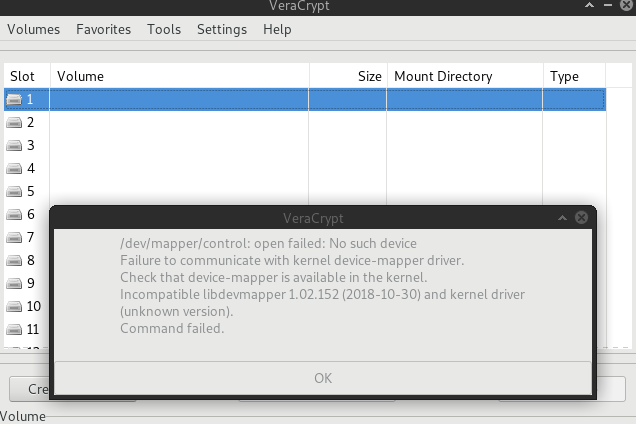Select drive icon for slot 6
Image resolution: width=636 pixels, height=424 pixels.
[14, 214]
